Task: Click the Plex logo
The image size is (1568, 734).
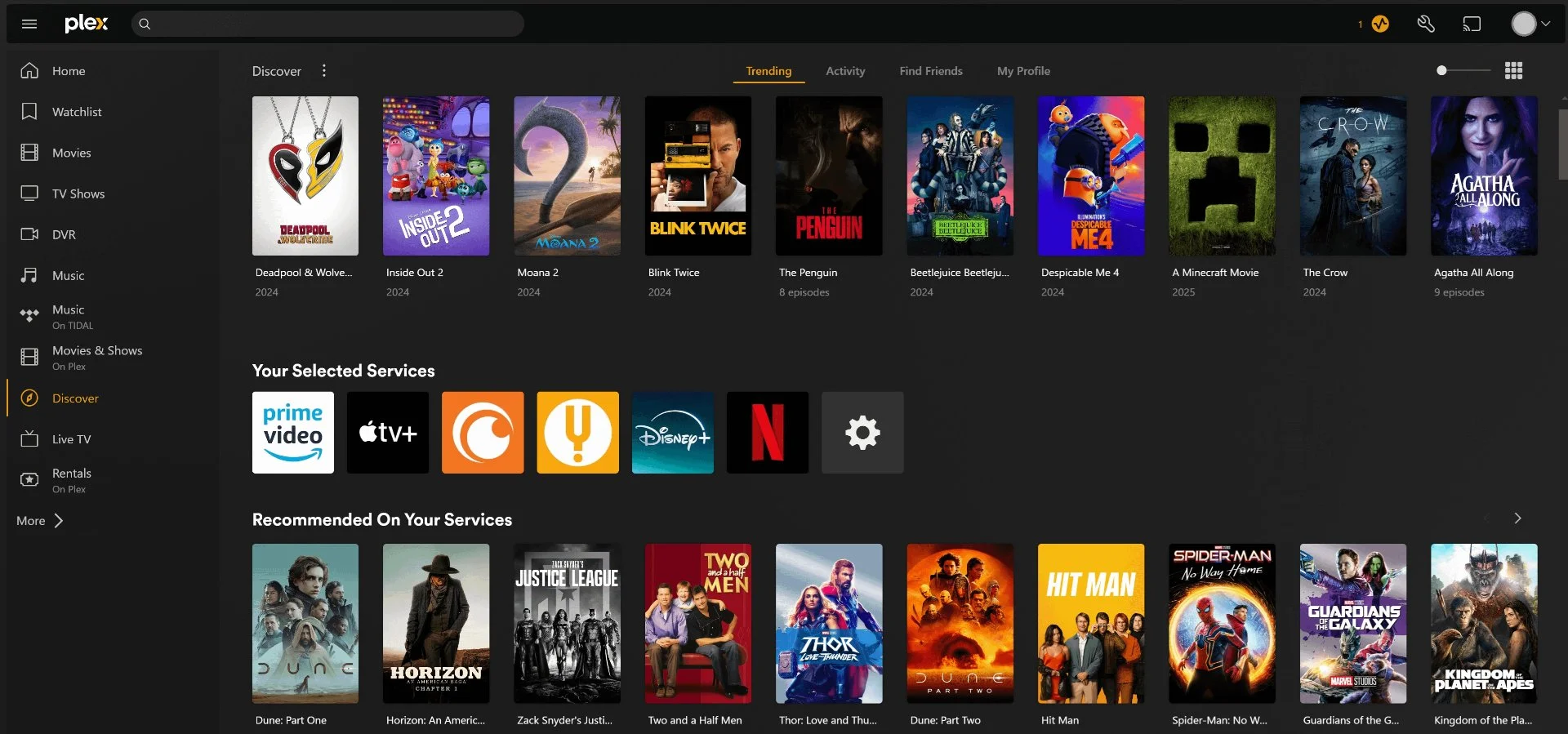Action: [x=87, y=24]
